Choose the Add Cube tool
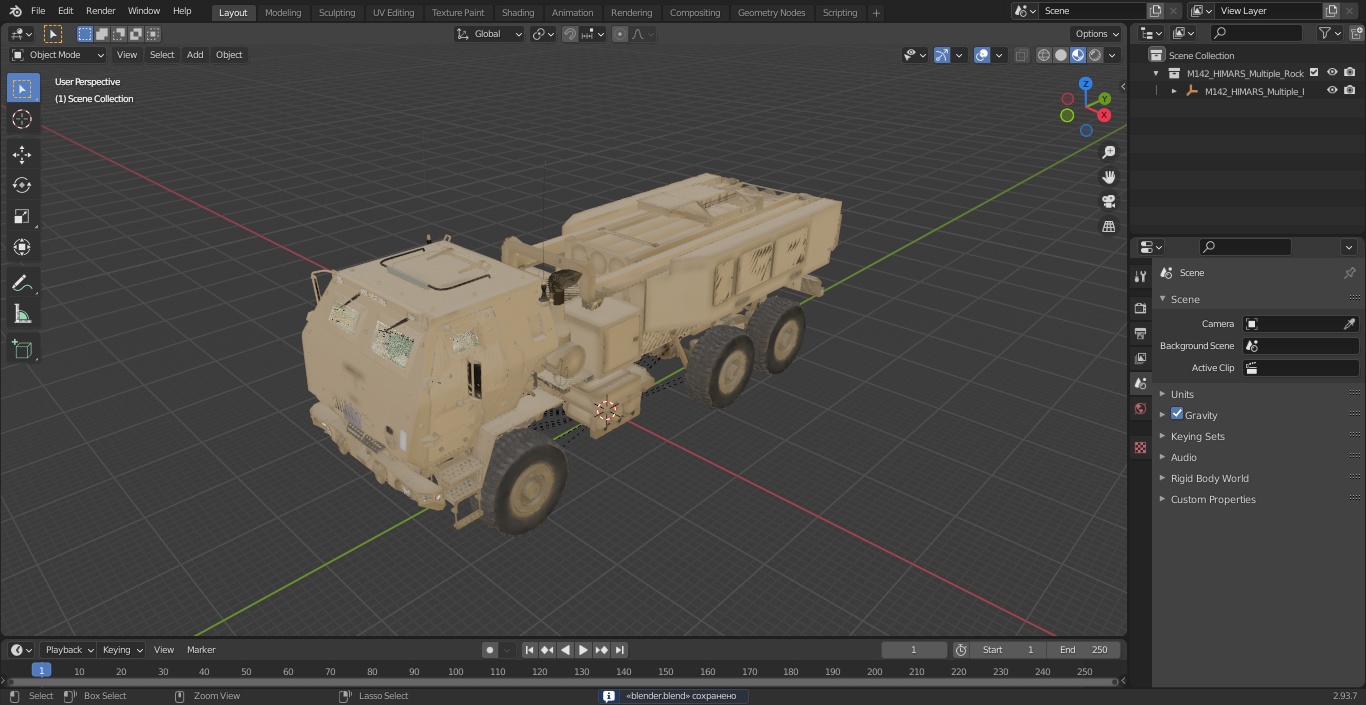The height and width of the screenshot is (705, 1366). tap(23, 349)
